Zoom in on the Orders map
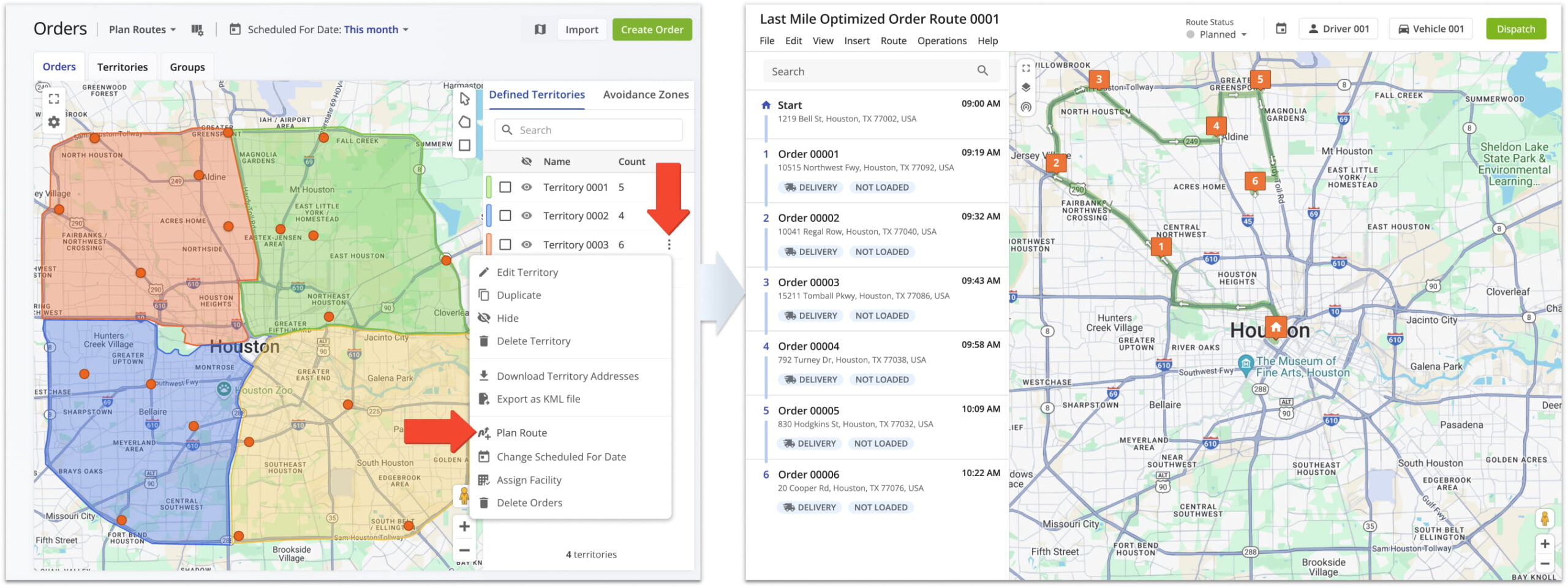Image resolution: width=1568 pixels, height=587 pixels. 464,526
